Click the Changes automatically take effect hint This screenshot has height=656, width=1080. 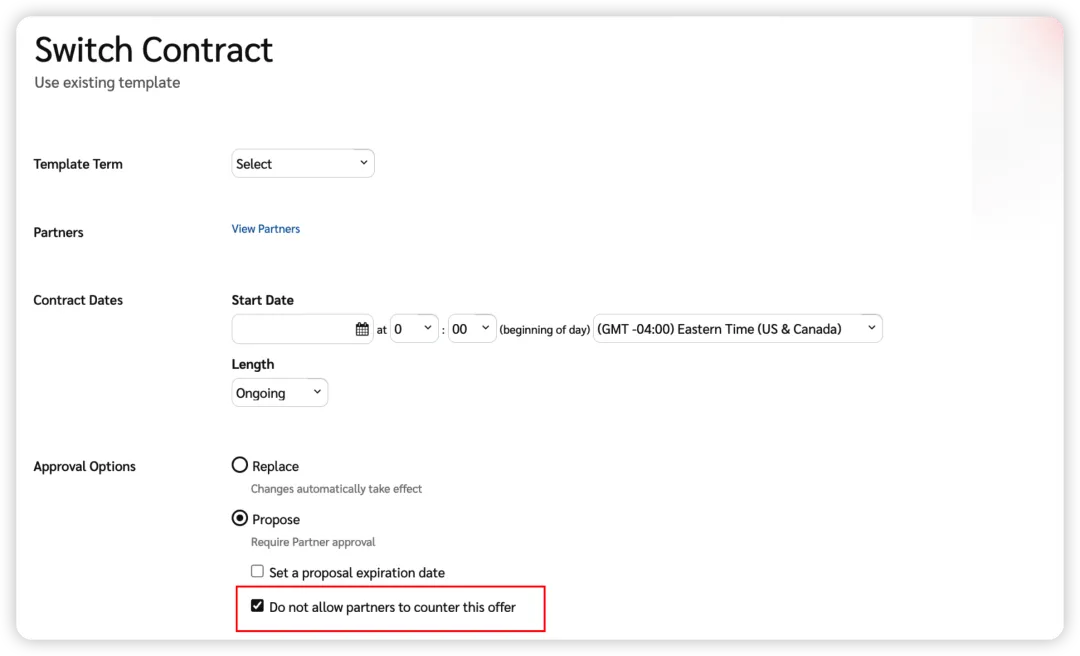pos(336,489)
